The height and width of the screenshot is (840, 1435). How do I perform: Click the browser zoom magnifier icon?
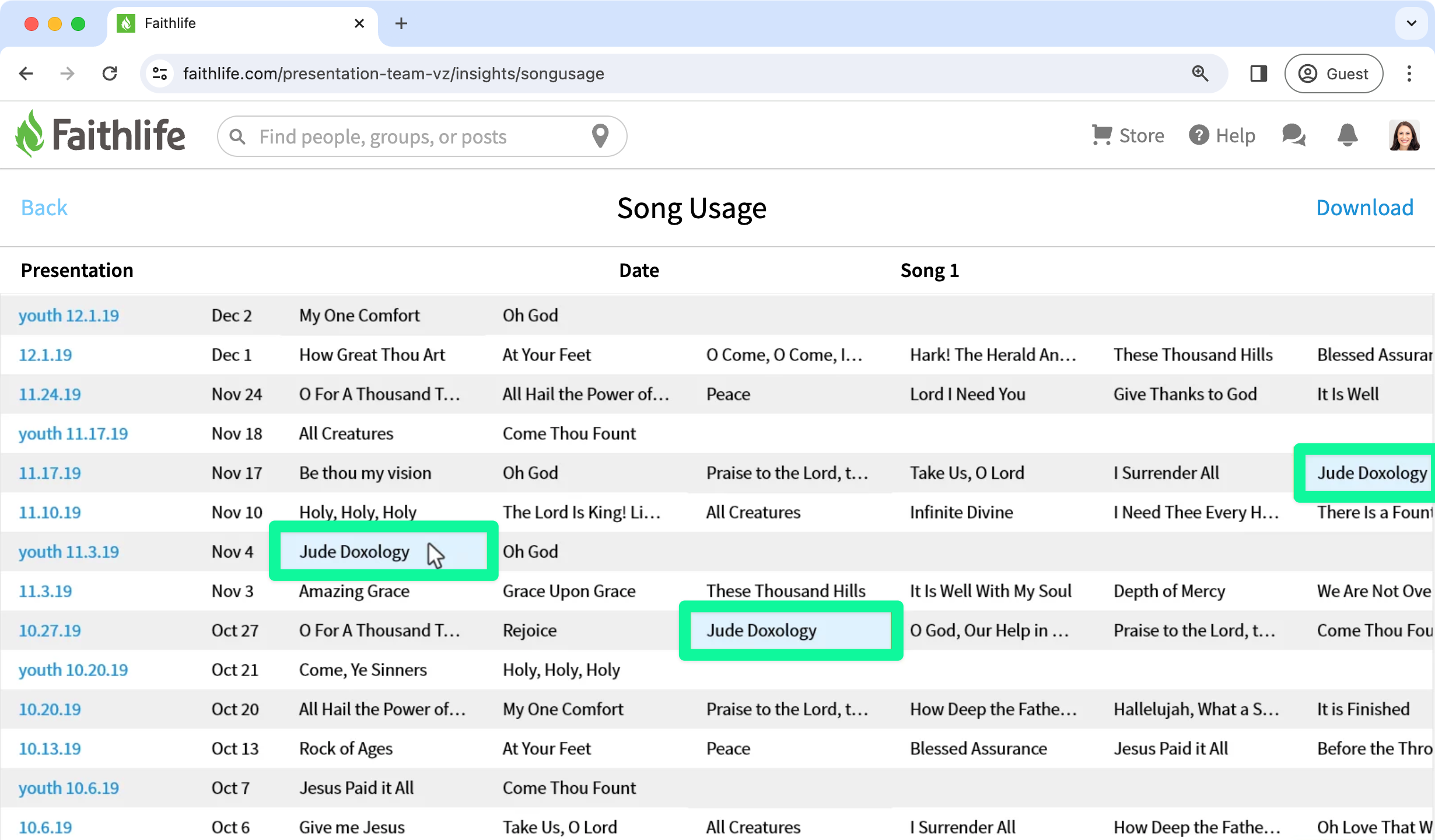tap(1200, 73)
